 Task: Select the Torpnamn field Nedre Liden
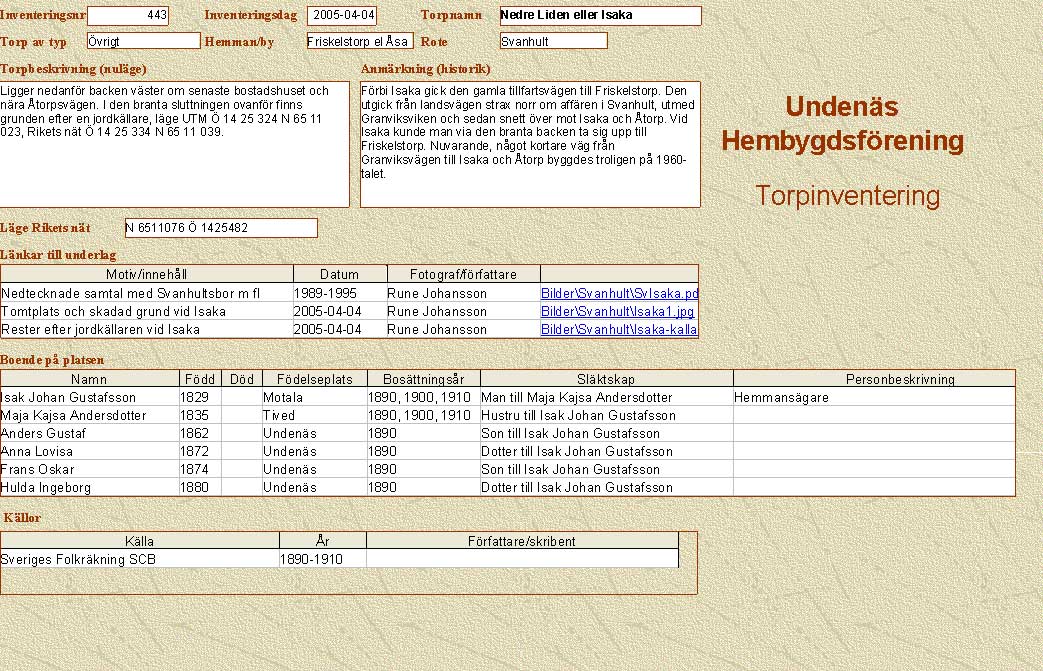599,16
